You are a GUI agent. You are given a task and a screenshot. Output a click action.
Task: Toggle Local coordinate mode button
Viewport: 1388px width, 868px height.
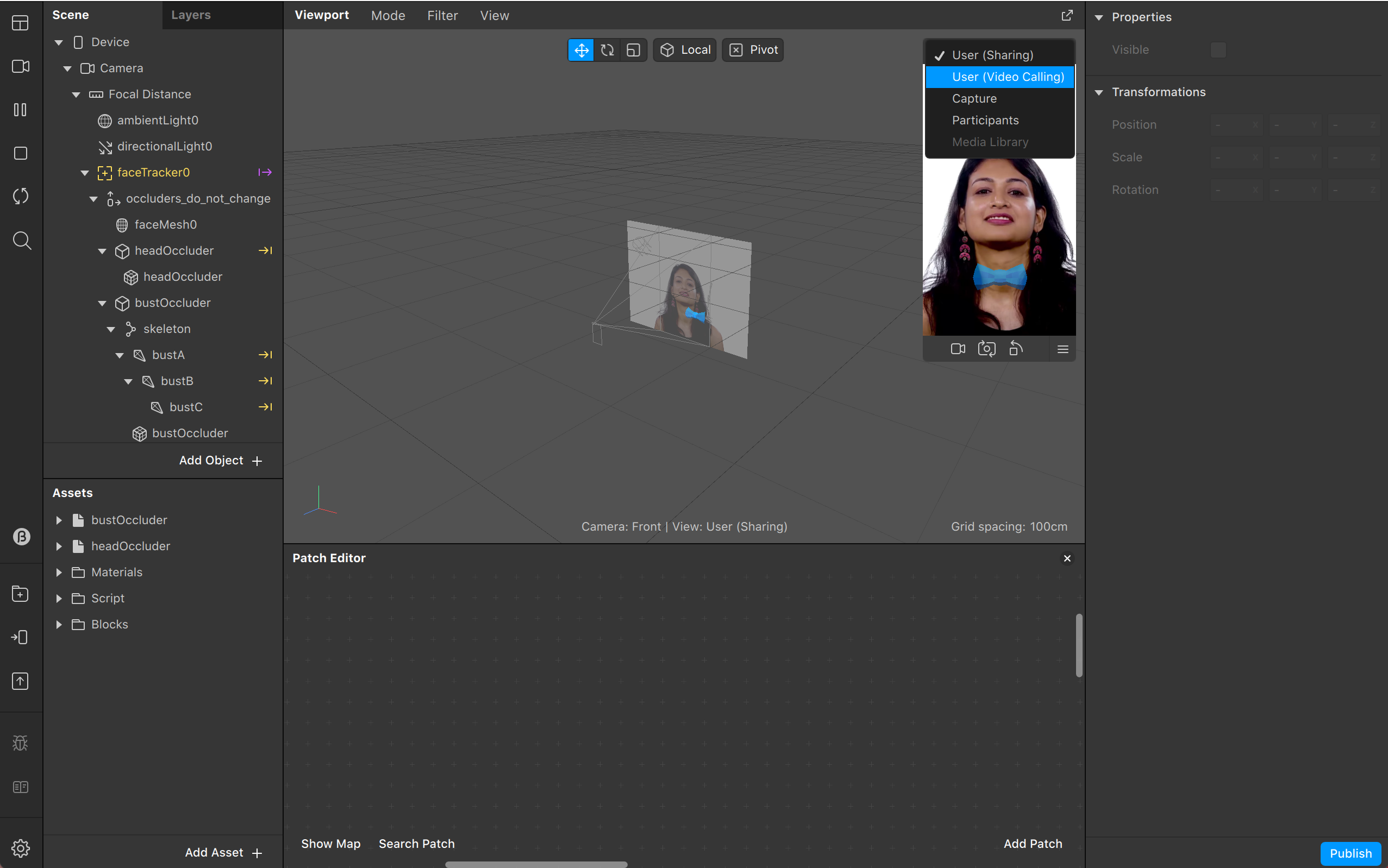tap(685, 50)
